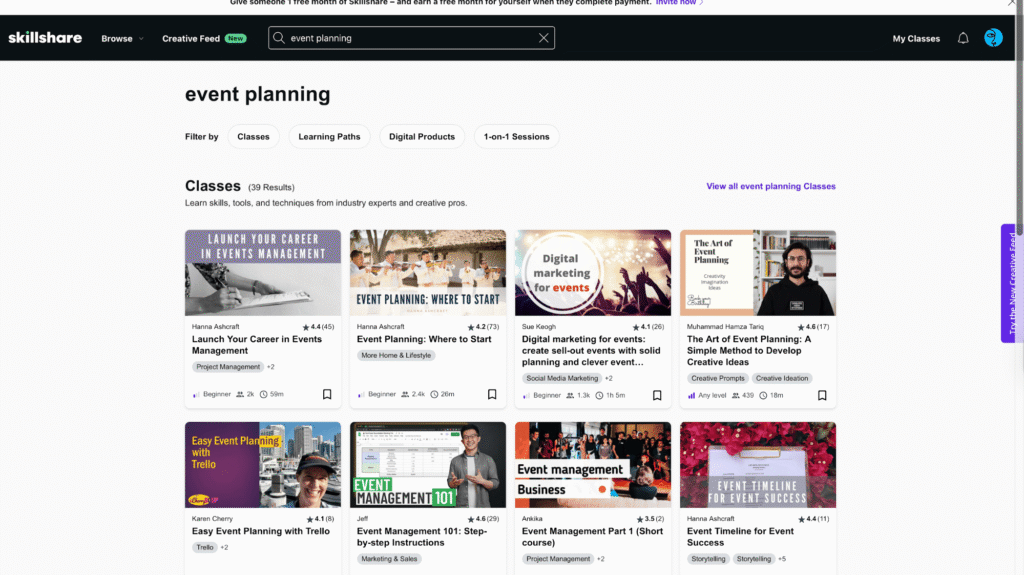Bookmark The Art of Event Planning class
This screenshot has height=575, width=1024.
tap(822, 395)
